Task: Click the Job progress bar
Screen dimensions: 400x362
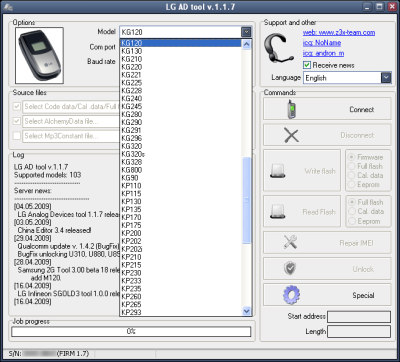Action: [131, 331]
